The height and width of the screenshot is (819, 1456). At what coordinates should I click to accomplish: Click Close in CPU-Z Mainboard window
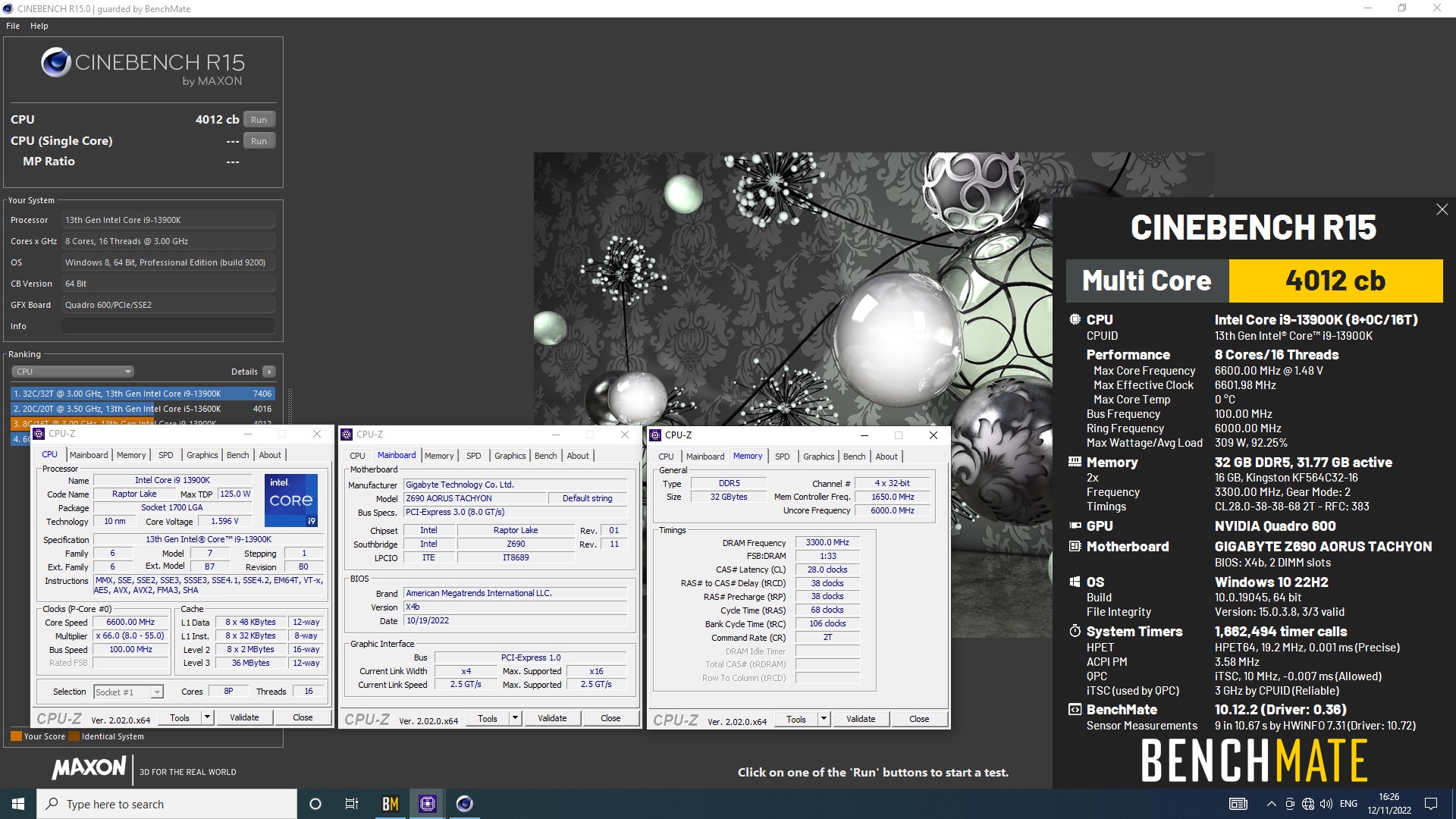point(610,718)
